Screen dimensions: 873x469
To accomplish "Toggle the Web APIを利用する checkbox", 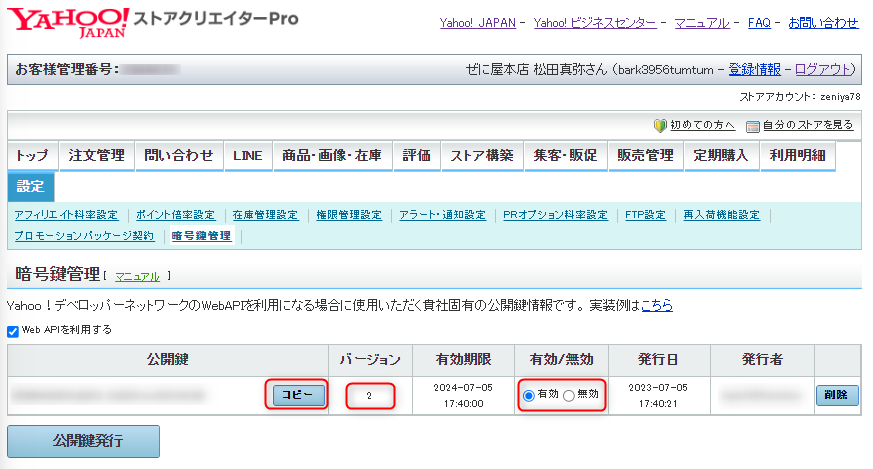I will 13,331.
